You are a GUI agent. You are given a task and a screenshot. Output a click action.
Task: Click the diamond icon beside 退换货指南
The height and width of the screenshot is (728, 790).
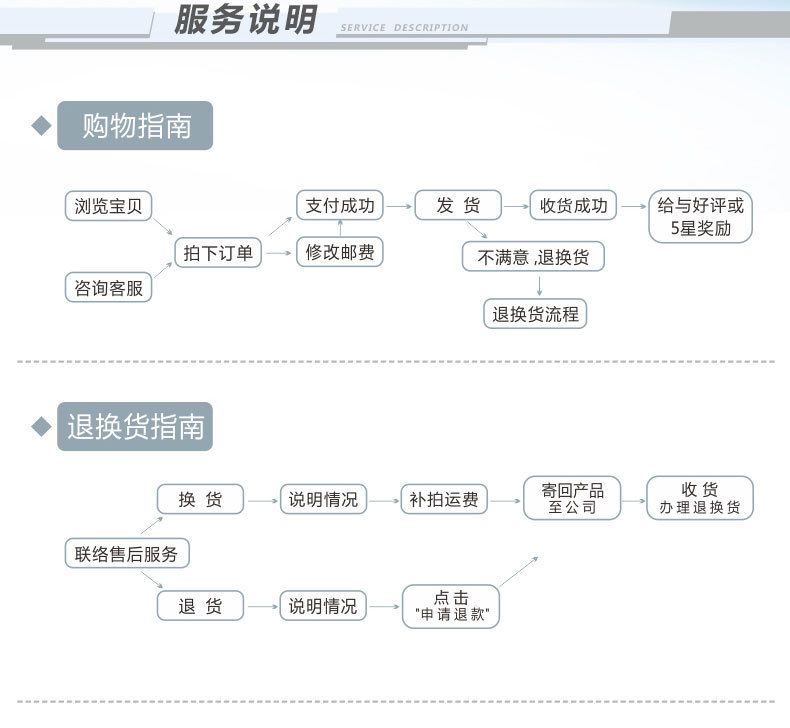pyautogui.click(x=41, y=427)
